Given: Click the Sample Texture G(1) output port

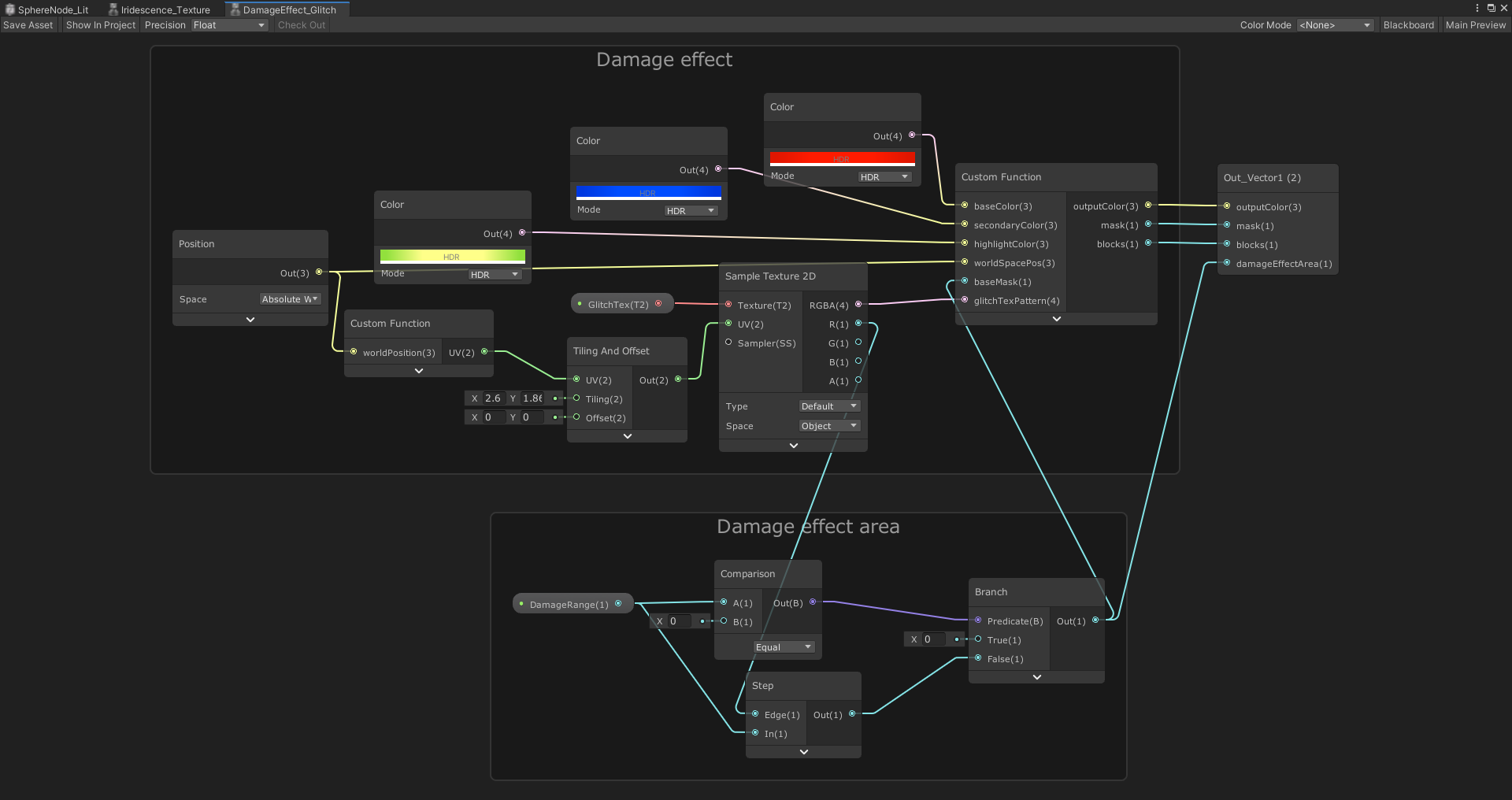Looking at the screenshot, I should (x=858, y=343).
